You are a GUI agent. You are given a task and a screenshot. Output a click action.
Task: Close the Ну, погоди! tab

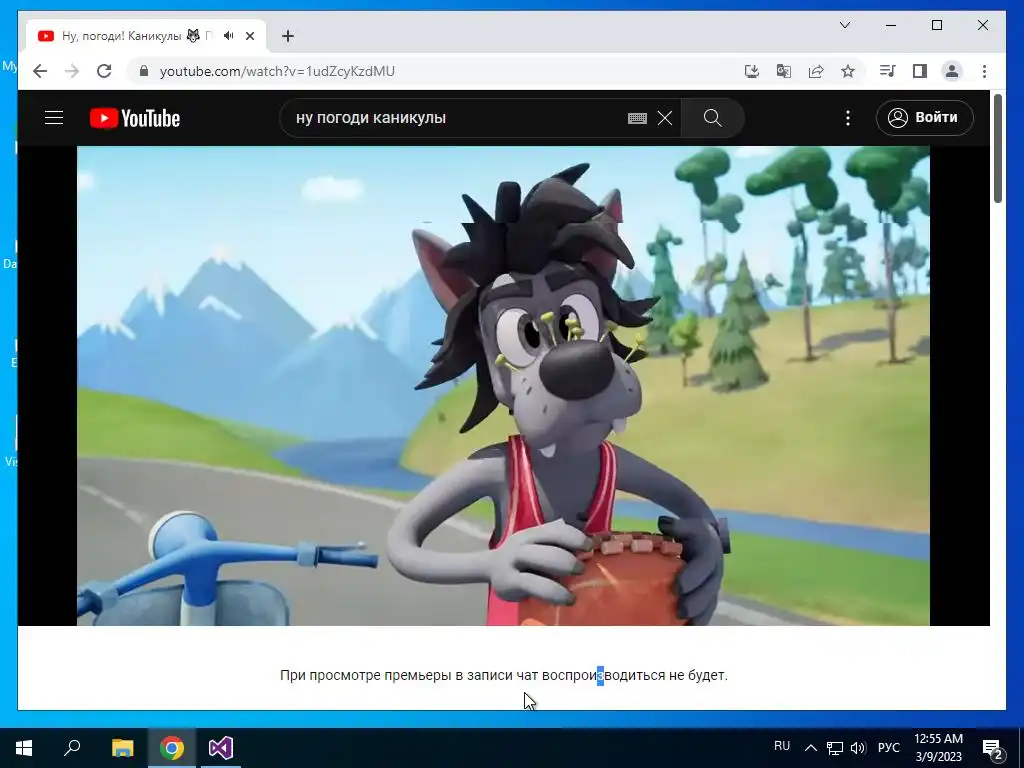pos(250,36)
